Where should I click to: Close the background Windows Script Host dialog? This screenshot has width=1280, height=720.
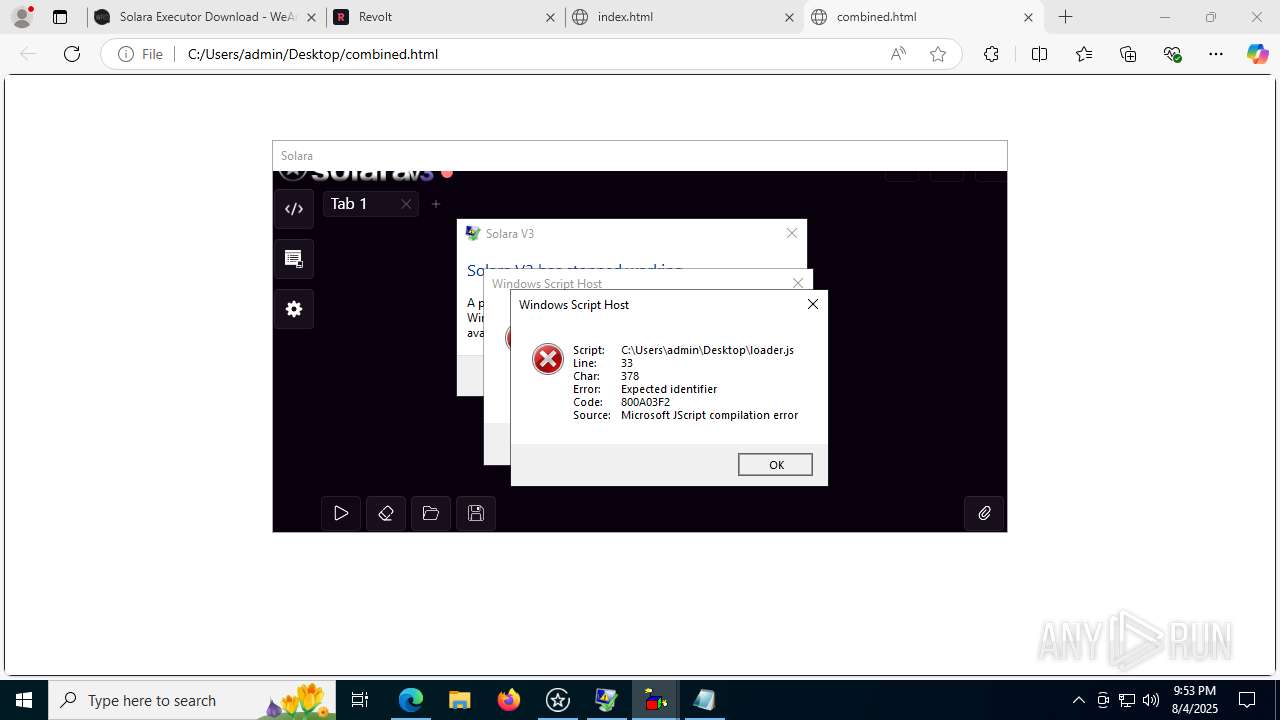click(x=798, y=283)
